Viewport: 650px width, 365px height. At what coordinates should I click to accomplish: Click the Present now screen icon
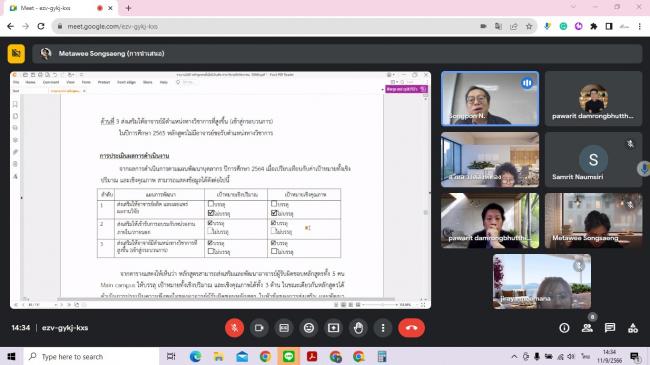(x=333, y=328)
